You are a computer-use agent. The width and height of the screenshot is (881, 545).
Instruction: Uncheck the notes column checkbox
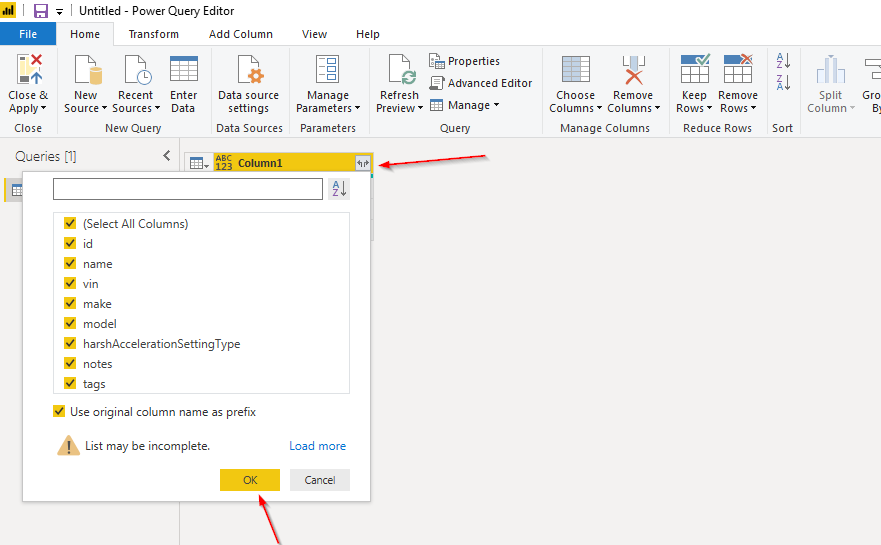(x=70, y=364)
